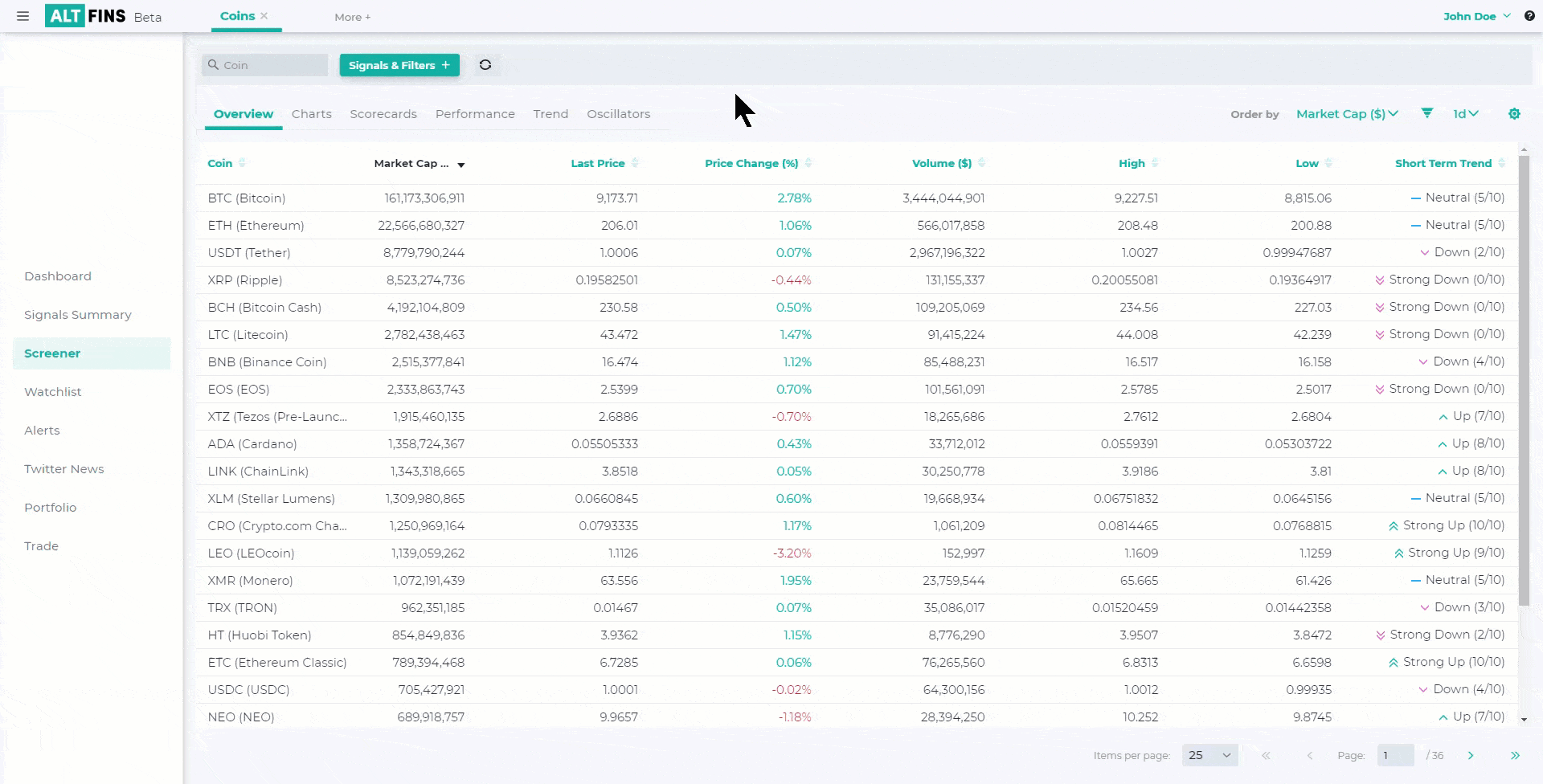Click the funnel filter icon near Order by

[1427, 113]
